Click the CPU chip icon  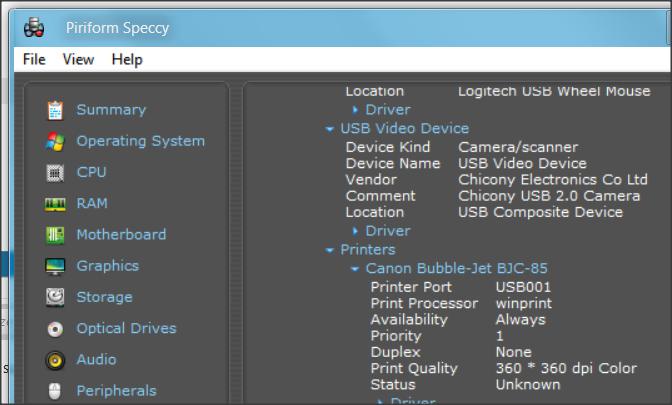(x=55, y=173)
